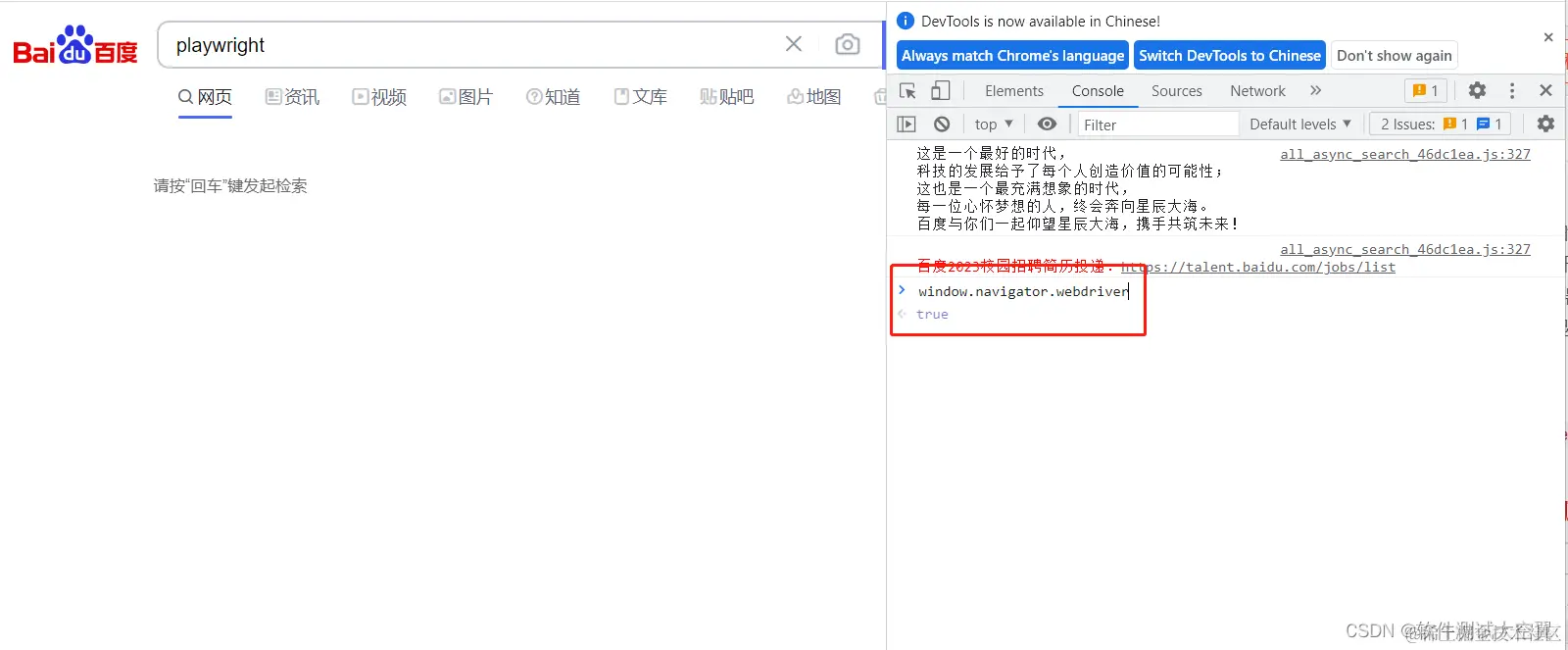
Task: Activate the inspect element picker icon
Action: coord(907,91)
